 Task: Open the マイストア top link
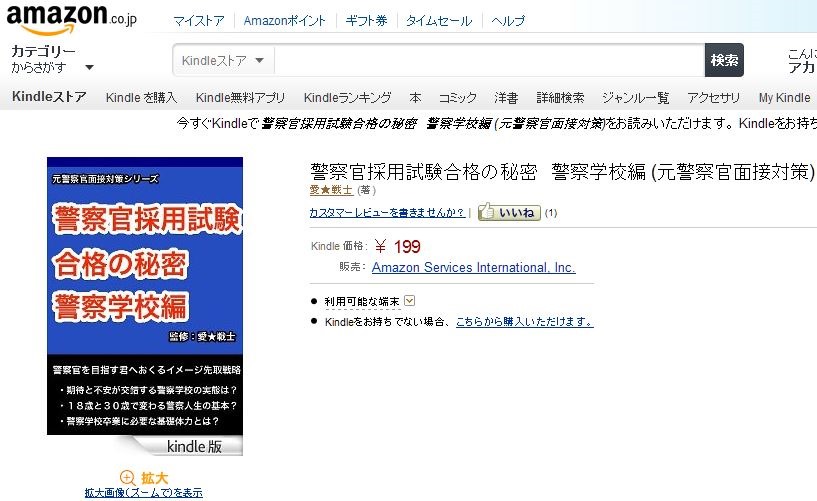click(199, 21)
